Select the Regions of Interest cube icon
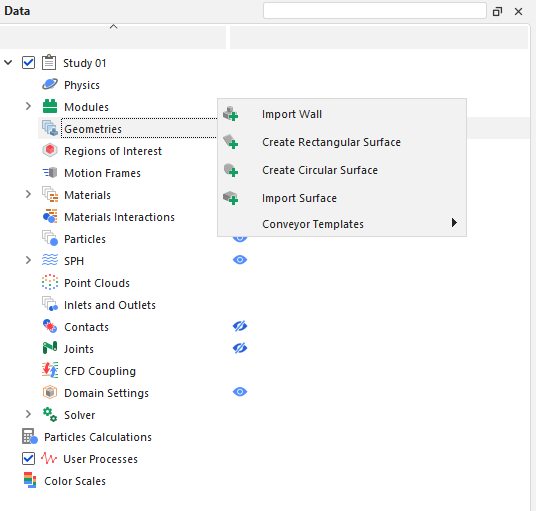This screenshot has width=536, height=511. click(x=50, y=150)
